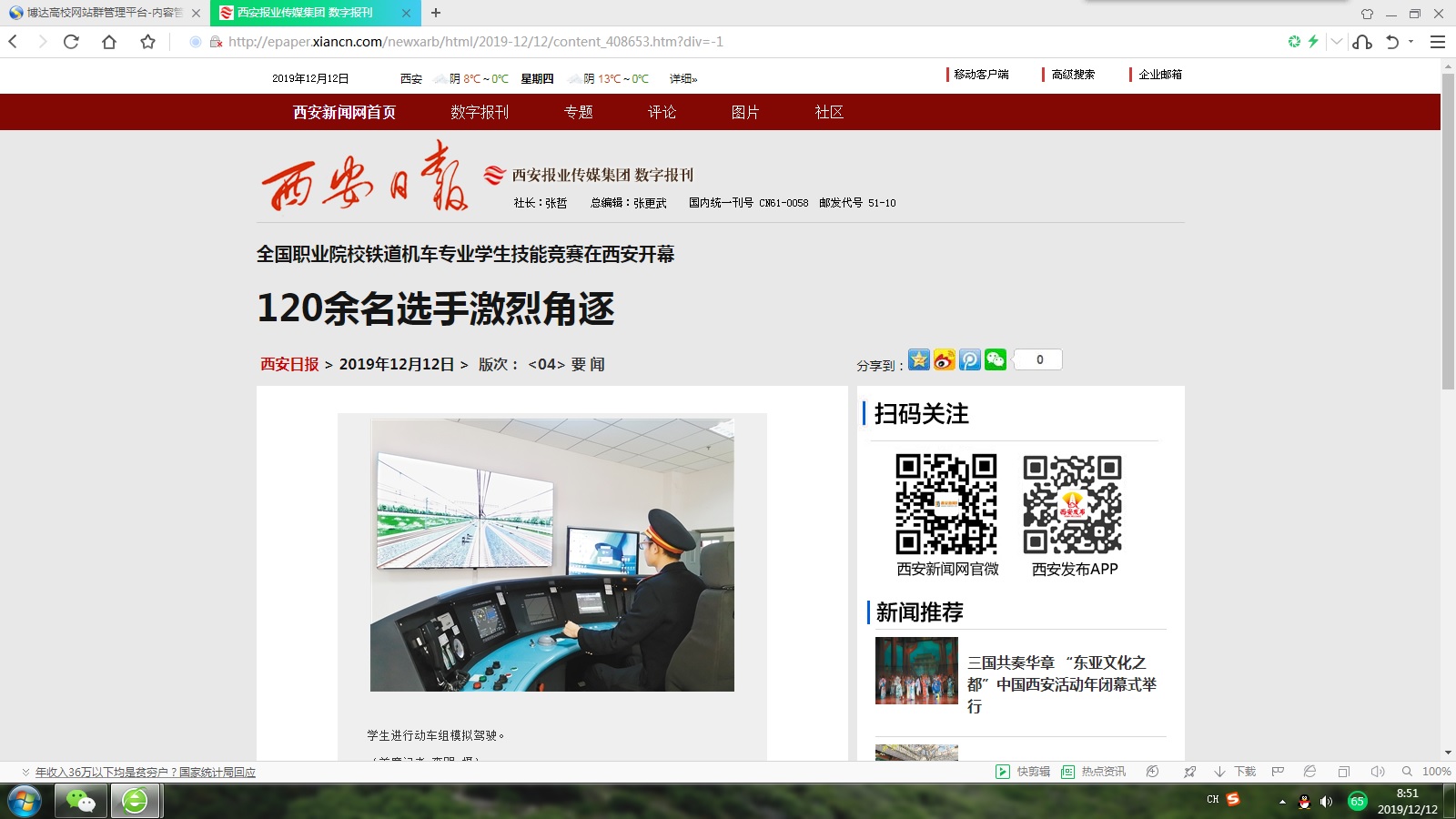Screen dimensions: 1456x819
Task: Toggle browser sound in the status bar
Action: (1378, 772)
